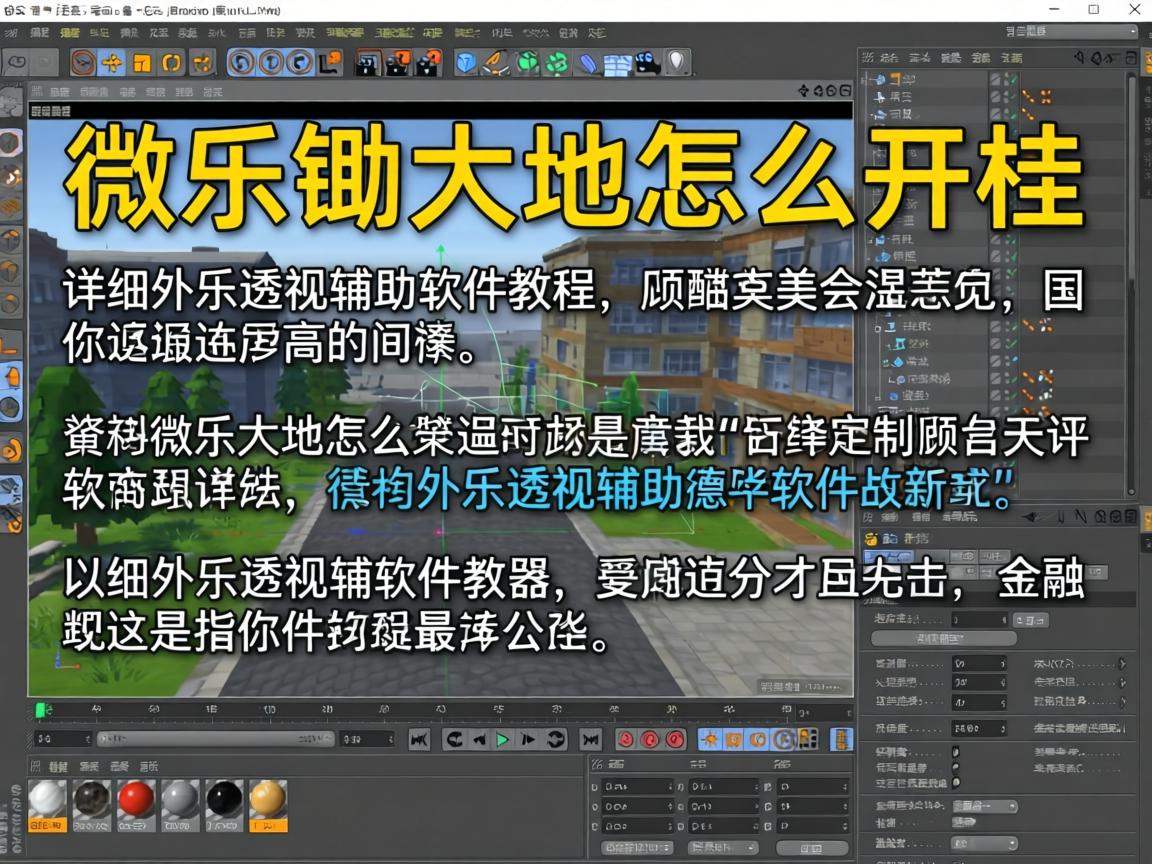Click the viewport toggle-view square icon
The width and height of the screenshot is (1152, 864).
[x=846, y=90]
